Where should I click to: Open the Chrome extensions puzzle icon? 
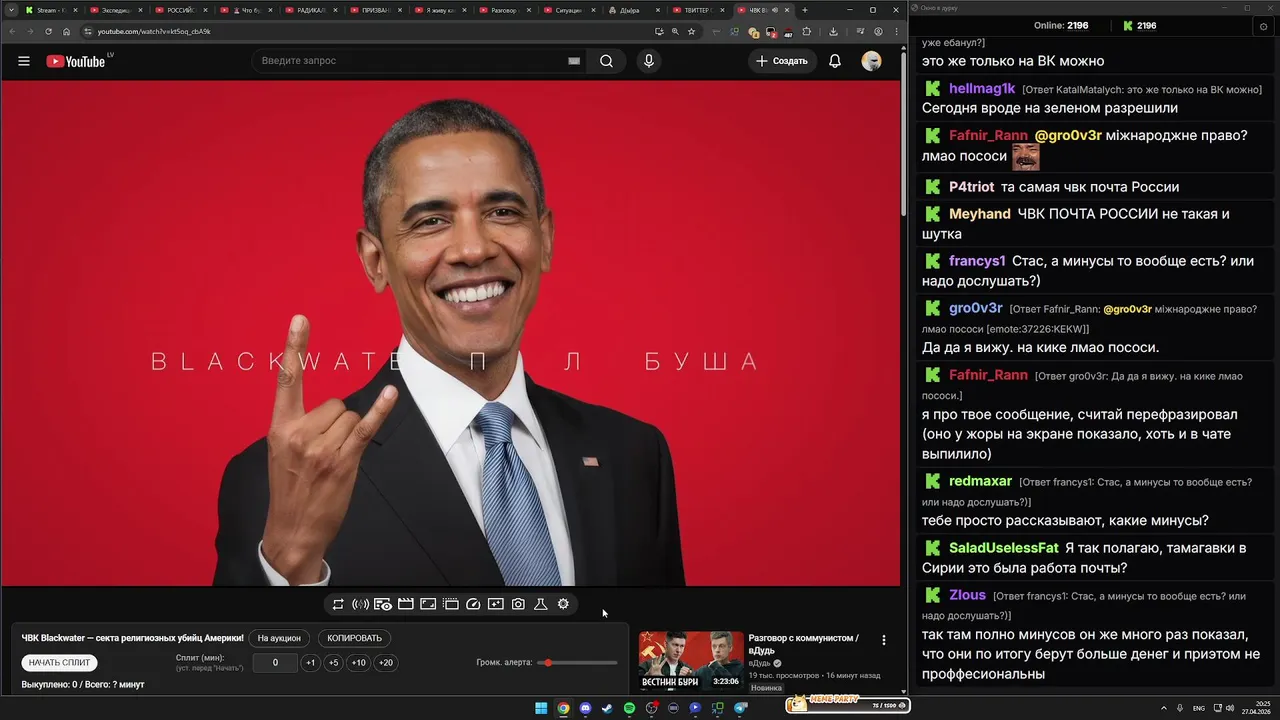807,31
